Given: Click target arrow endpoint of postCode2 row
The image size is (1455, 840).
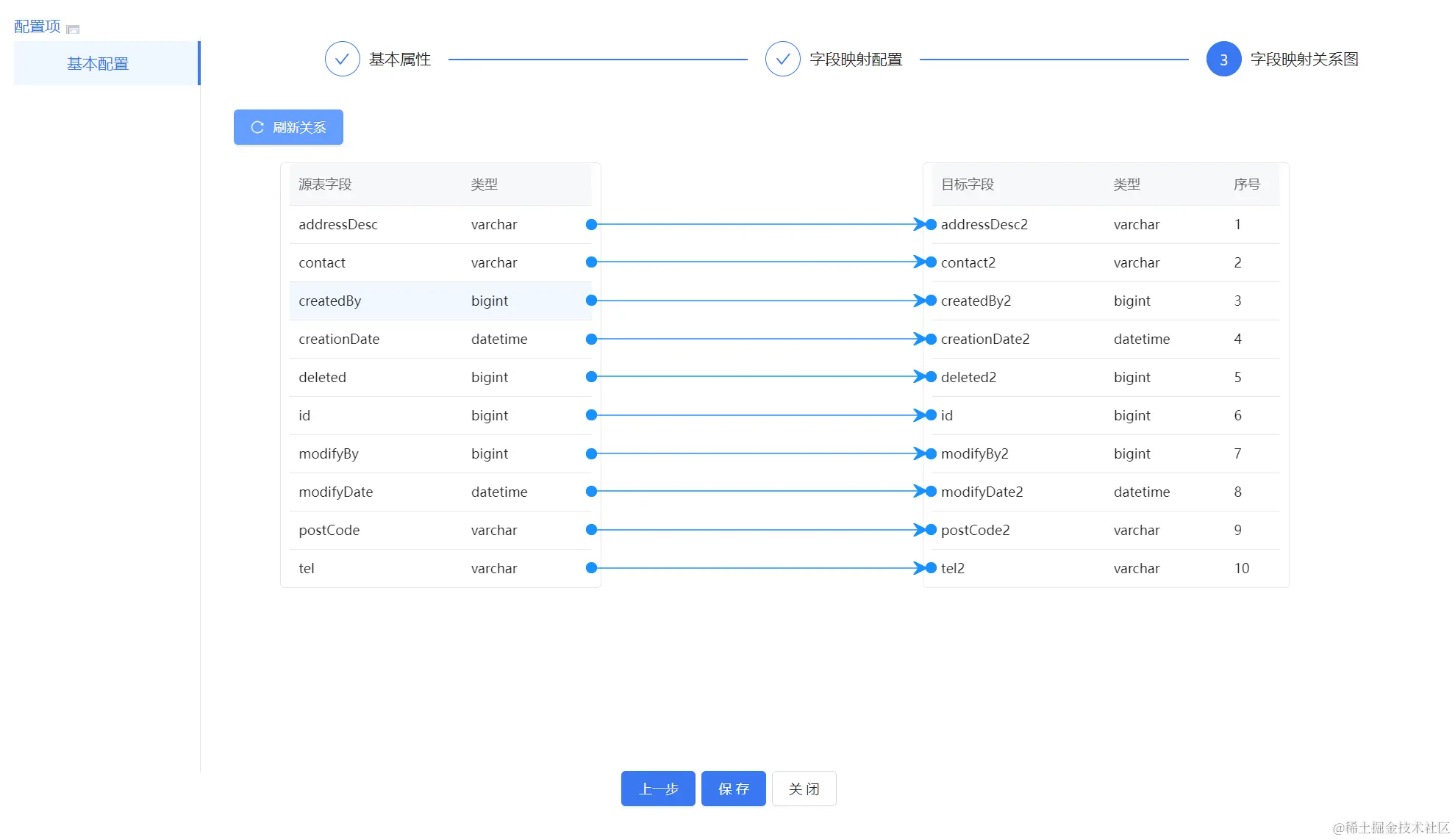Looking at the screenshot, I should tap(919, 530).
